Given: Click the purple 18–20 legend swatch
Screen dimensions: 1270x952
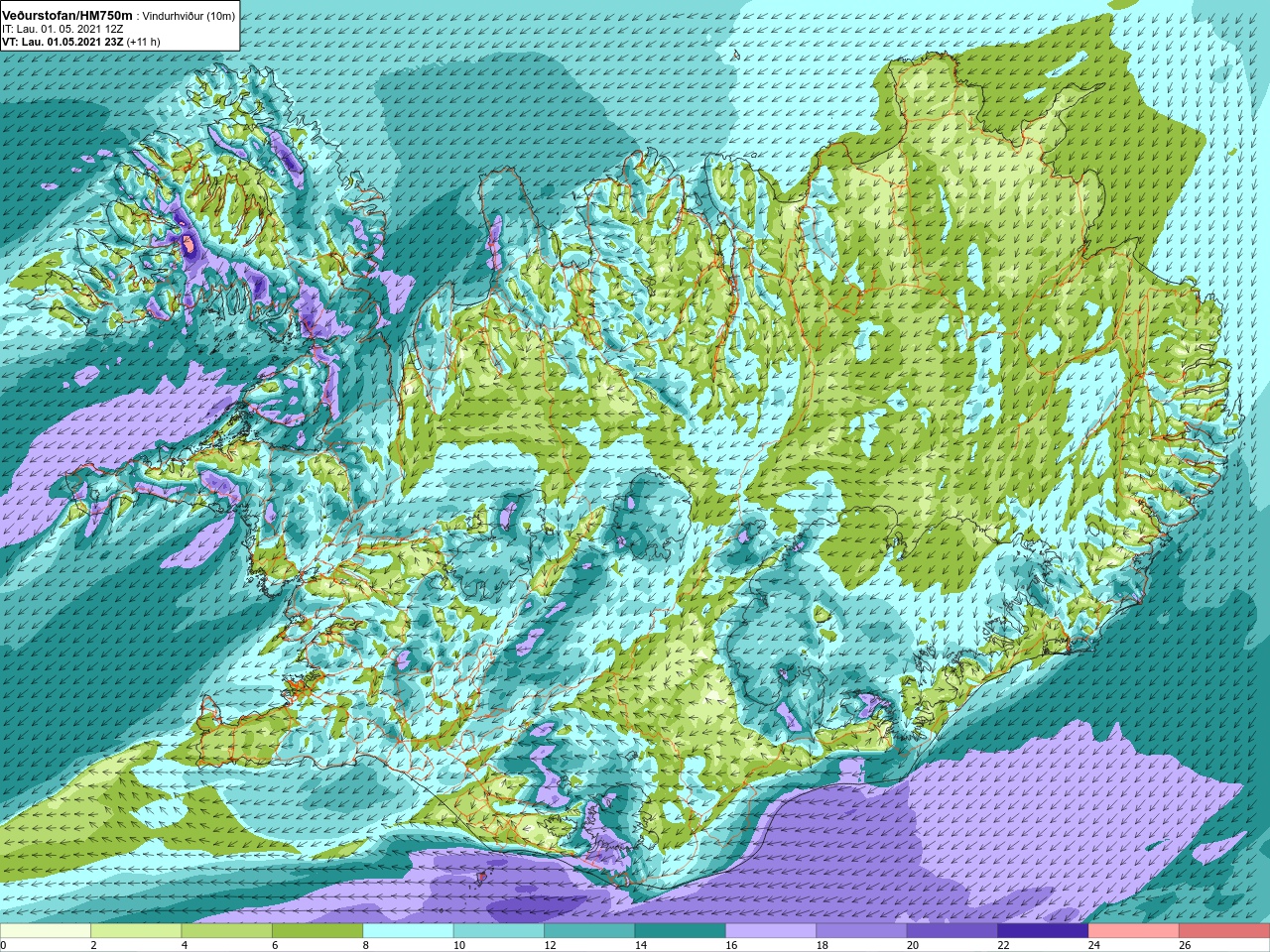Looking at the screenshot, I should 862,931.
